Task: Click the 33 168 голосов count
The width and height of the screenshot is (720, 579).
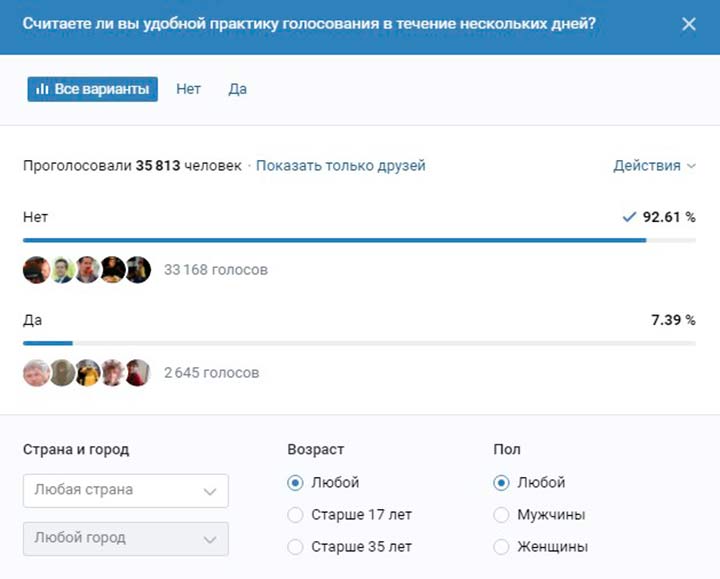Action: (216, 270)
